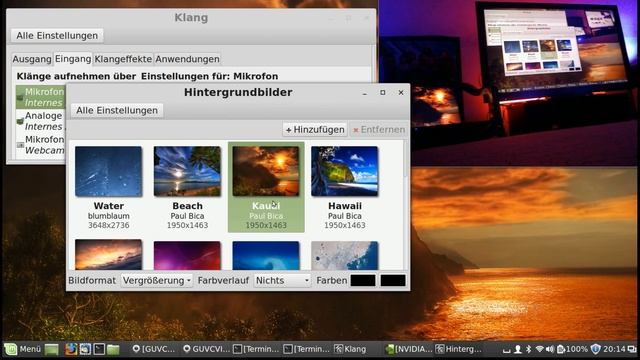The height and width of the screenshot is (360, 640).
Task: Click the launcher icon between Firefox and terminal
Action: click(85, 349)
